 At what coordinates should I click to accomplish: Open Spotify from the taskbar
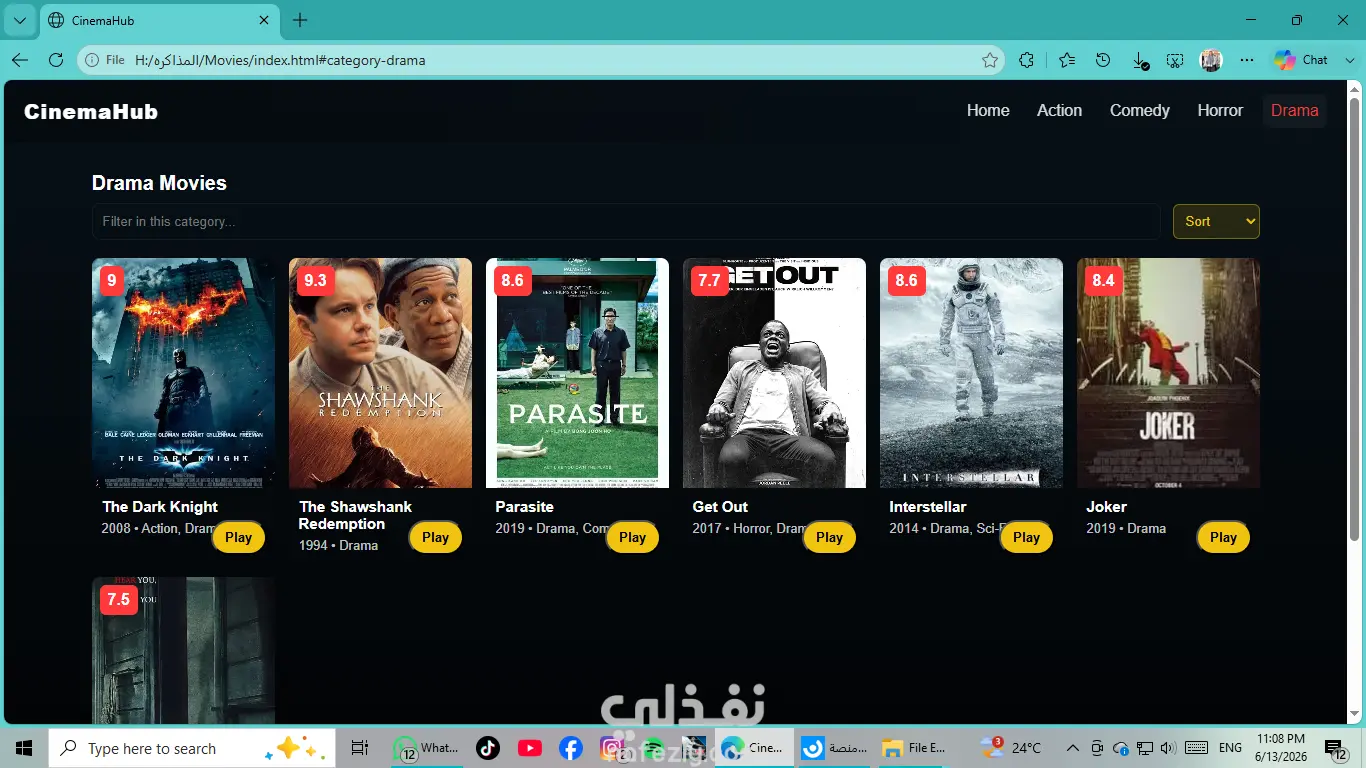tap(652, 748)
